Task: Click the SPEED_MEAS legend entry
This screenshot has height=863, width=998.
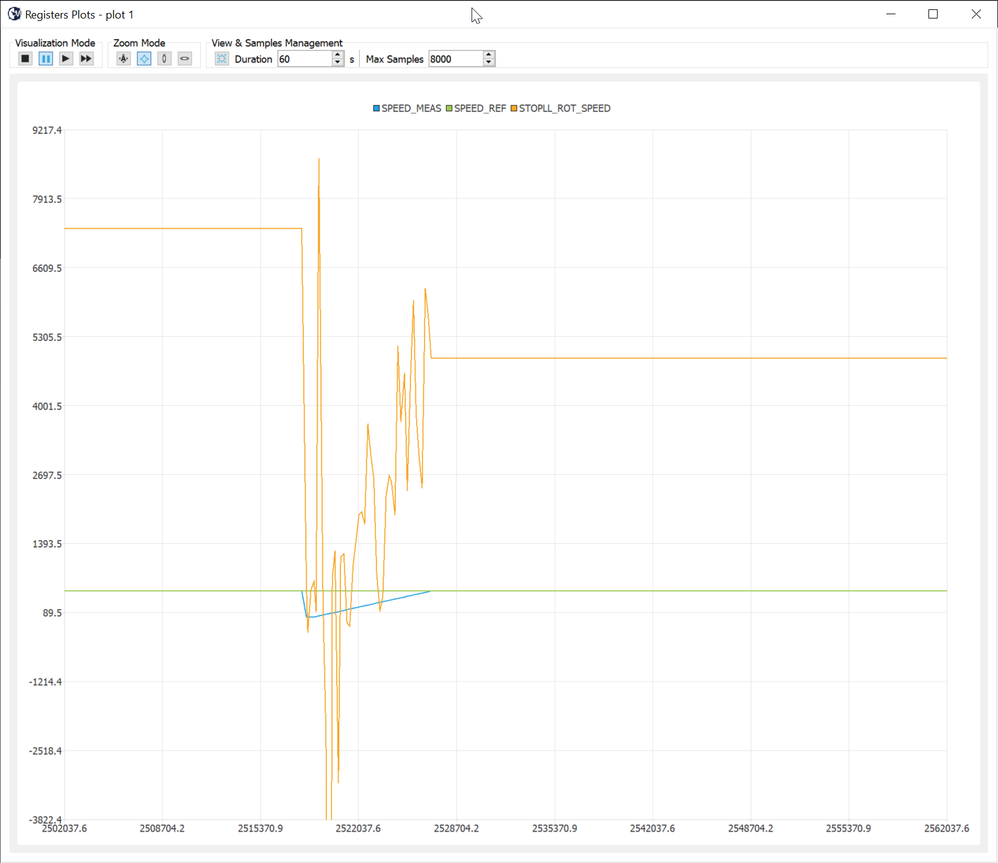Action: coord(407,108)
